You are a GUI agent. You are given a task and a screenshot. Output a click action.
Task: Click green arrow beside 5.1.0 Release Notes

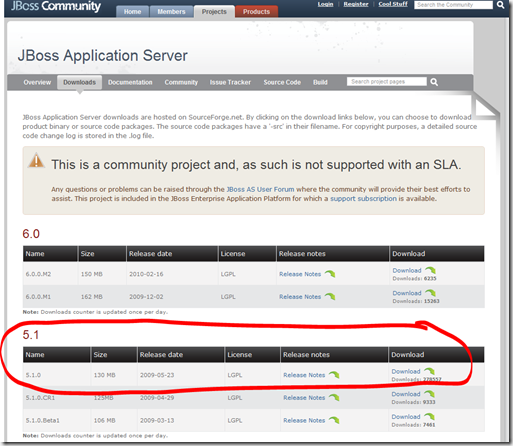point(334,375)
